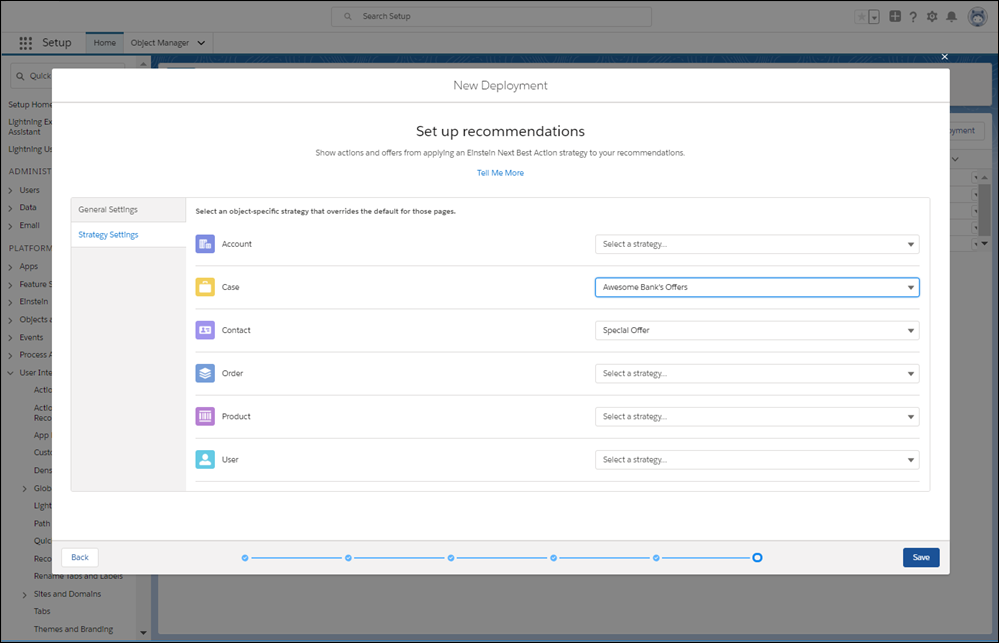
Task: Open the notifications bell
Action: point(953,16)
